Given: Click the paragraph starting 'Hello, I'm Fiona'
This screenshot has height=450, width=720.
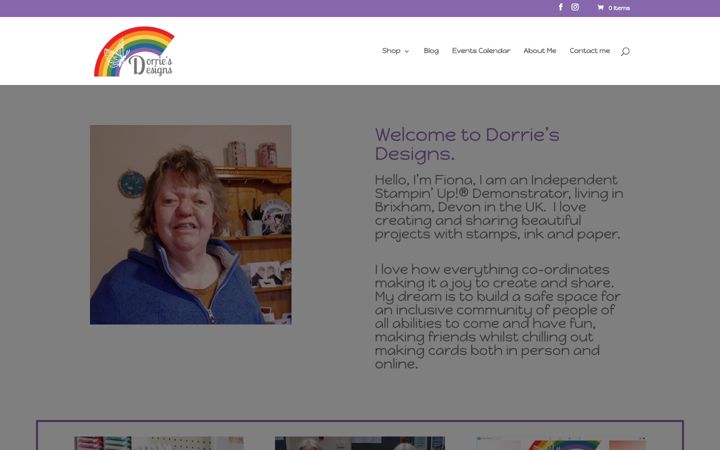Looking at the screenshot, I should pyautogui.click(x=499, y=207).
